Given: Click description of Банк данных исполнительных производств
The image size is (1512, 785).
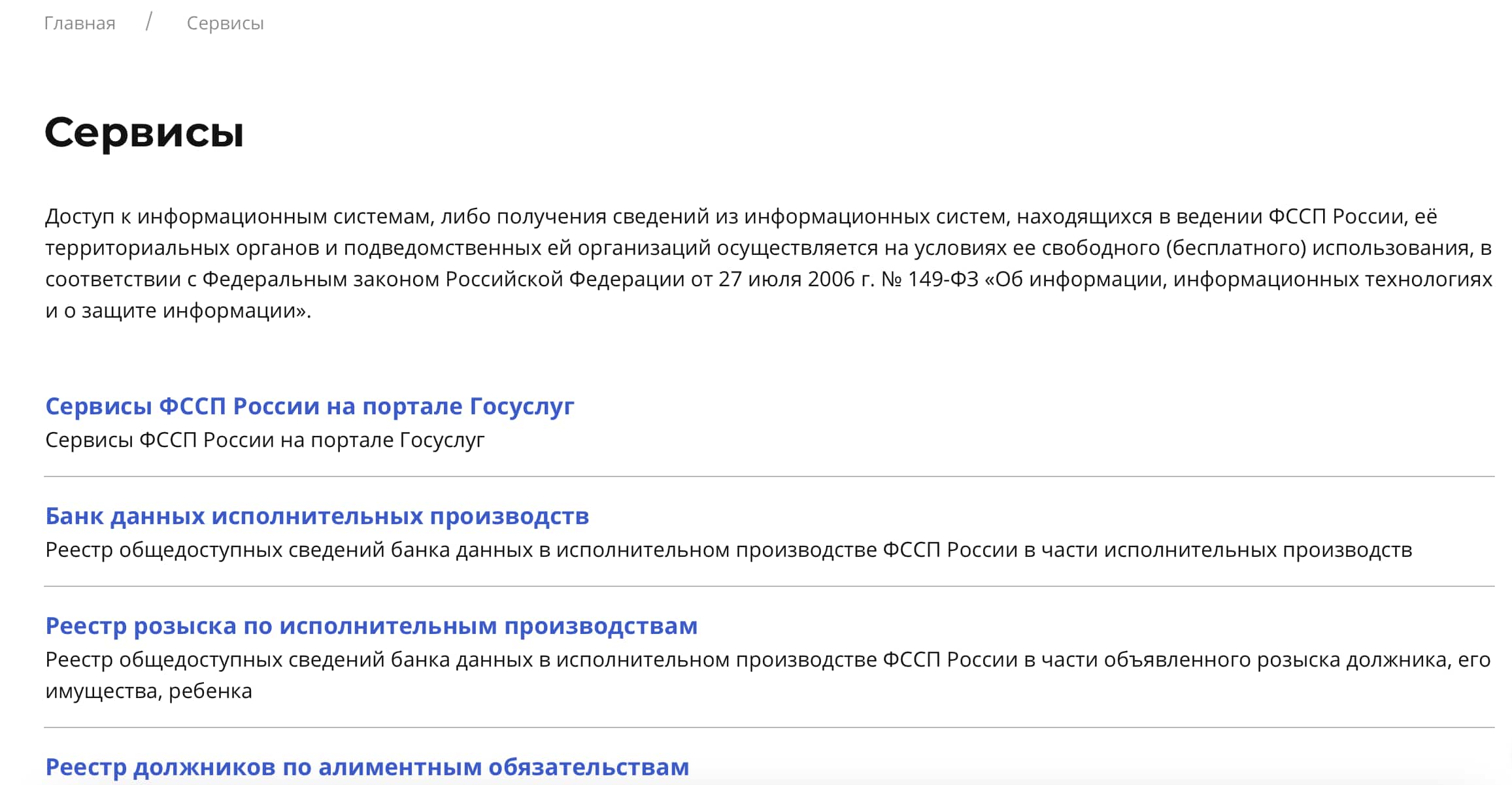Looking at the screenshot, I should pos(728,550).
